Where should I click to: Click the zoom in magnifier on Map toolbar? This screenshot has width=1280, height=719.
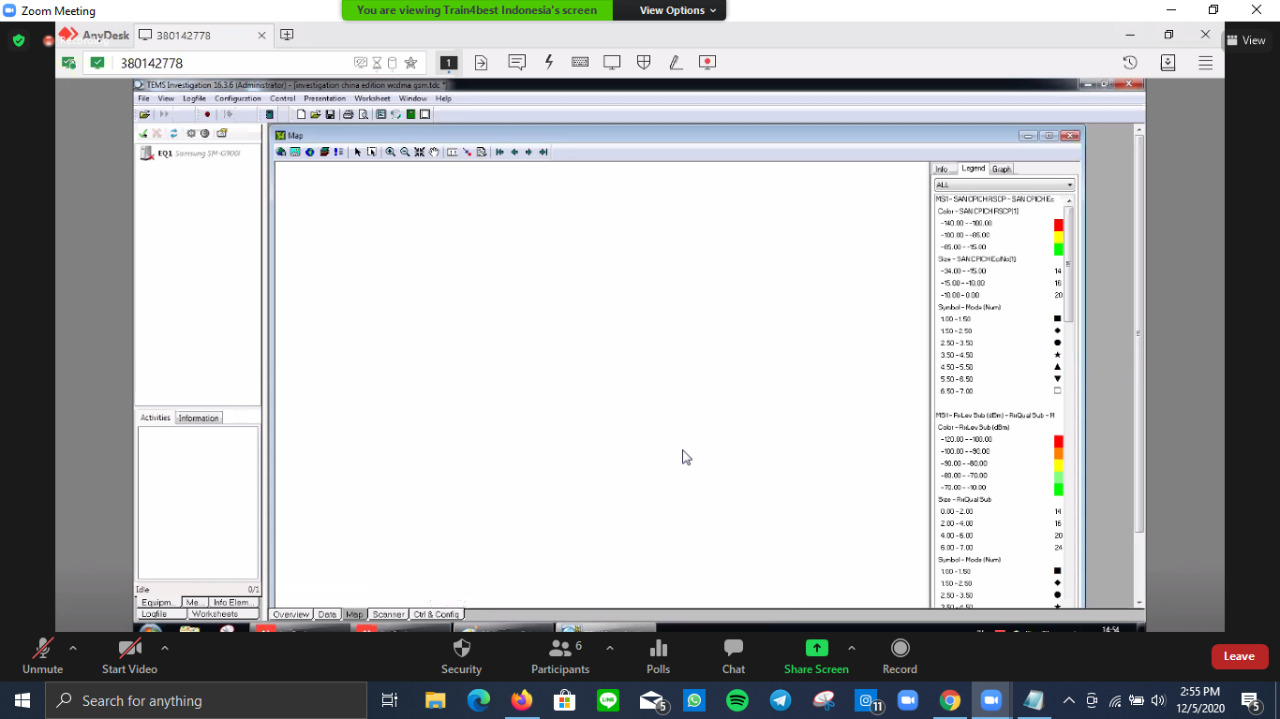pyautogui.click(x=391, y=152)
